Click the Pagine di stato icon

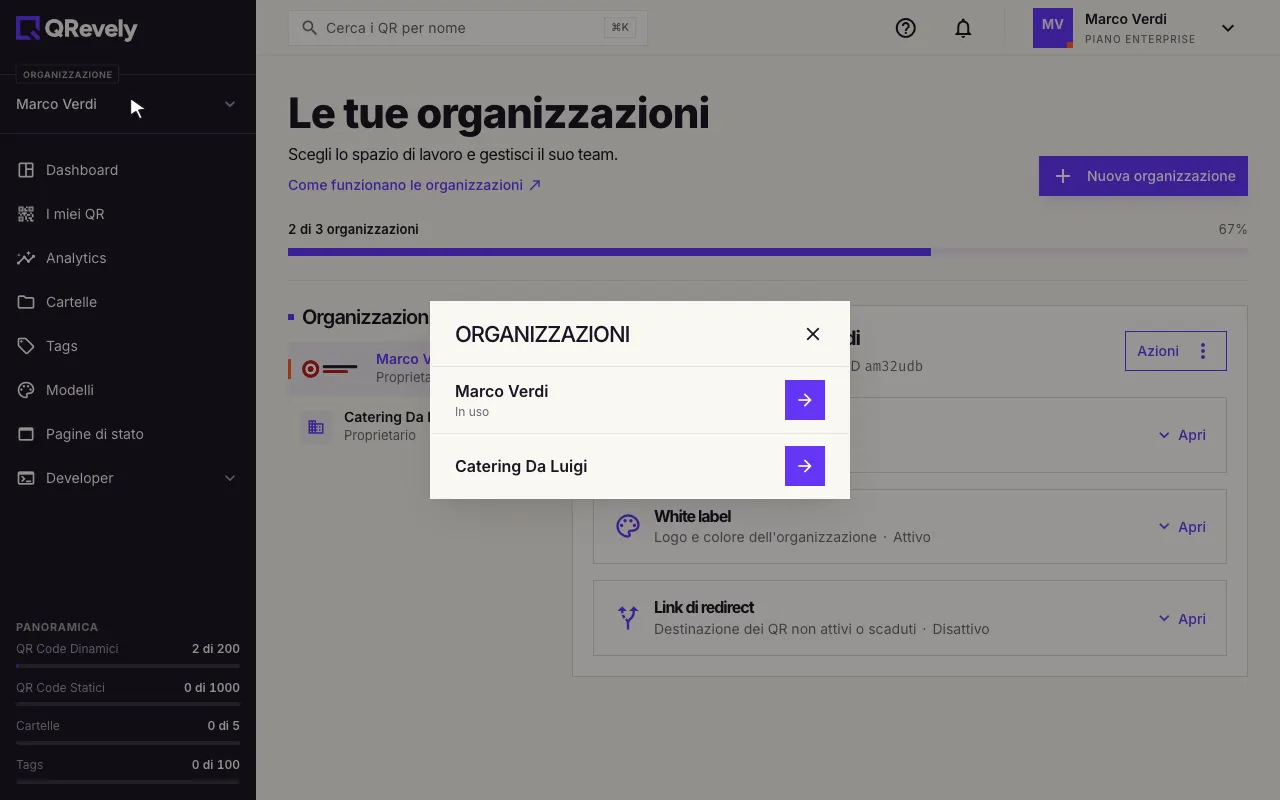pos(26,434)
